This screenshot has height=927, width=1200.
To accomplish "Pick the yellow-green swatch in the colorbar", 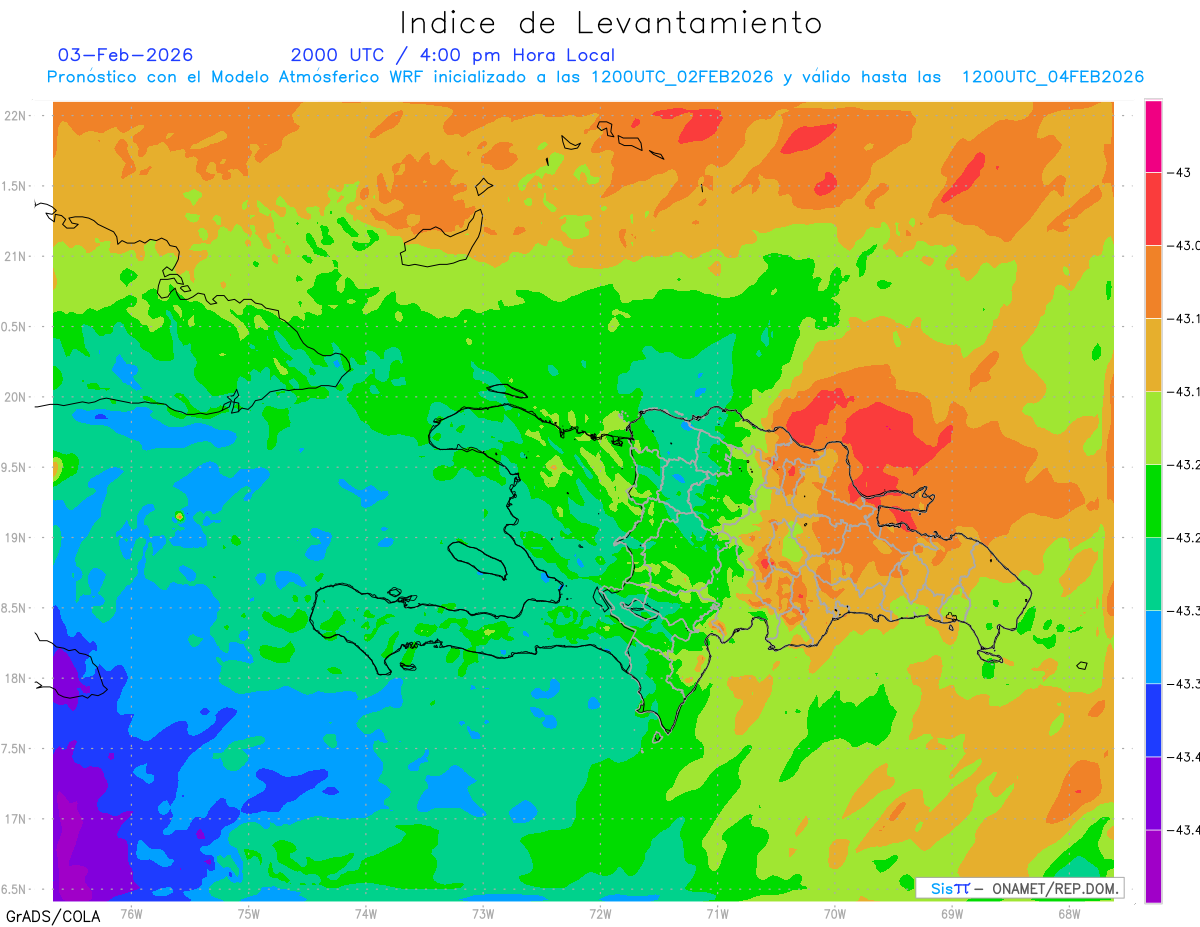I will (x=1153, y=428).
